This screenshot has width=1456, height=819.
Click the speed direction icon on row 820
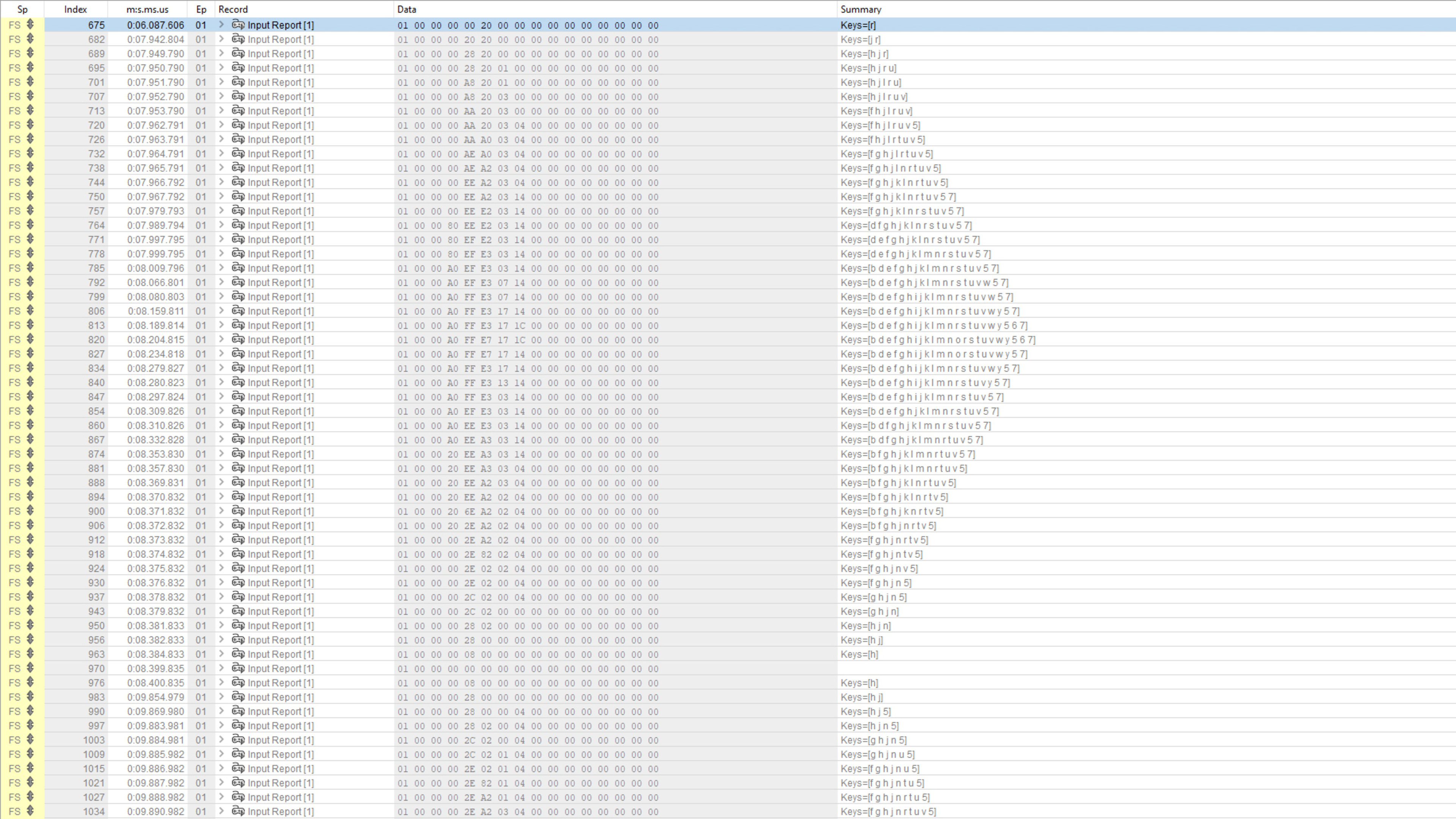(x=30, y=340)
